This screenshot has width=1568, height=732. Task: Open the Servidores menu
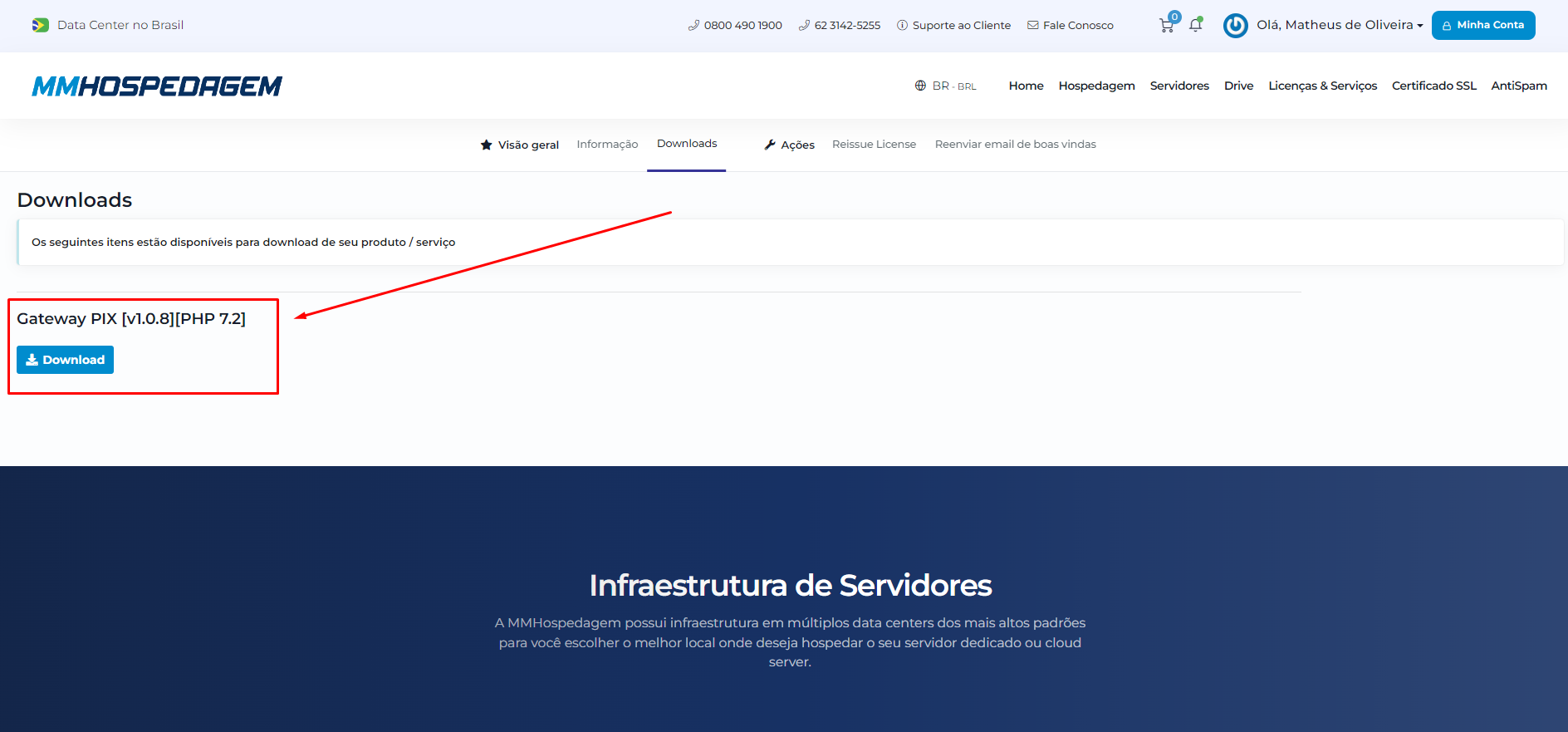[1179, 86]
